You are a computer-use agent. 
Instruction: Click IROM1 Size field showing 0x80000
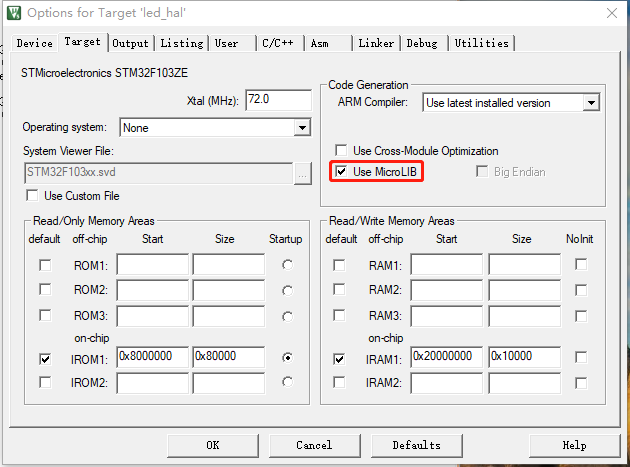click(x=229, y=357)
